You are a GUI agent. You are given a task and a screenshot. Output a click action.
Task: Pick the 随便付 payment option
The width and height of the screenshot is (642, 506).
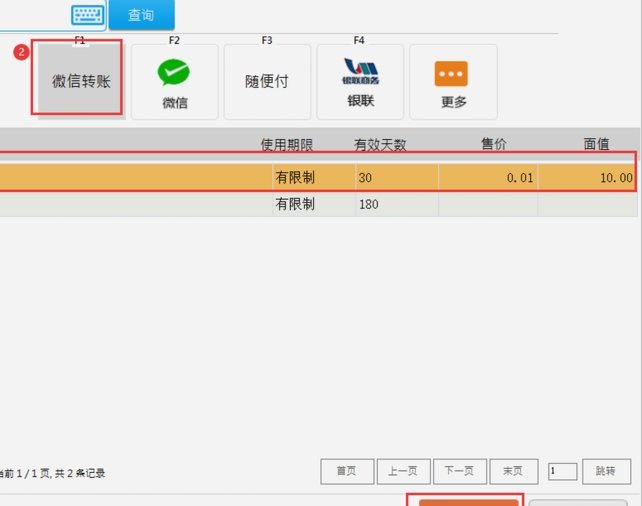point(267,82)
